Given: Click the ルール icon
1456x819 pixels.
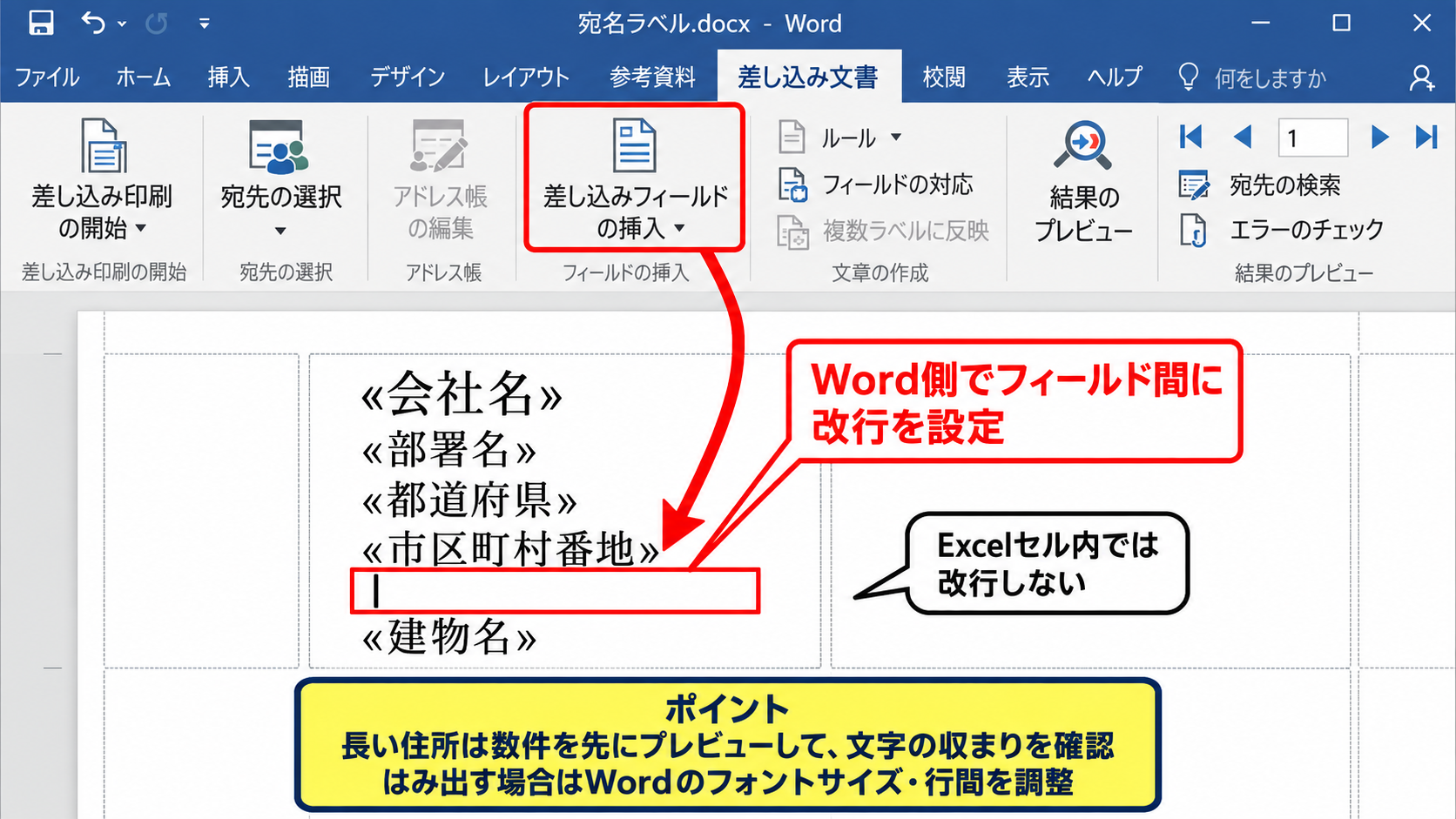Looking at the screenshot, I should pyautogui.click(x=792, y=138).
